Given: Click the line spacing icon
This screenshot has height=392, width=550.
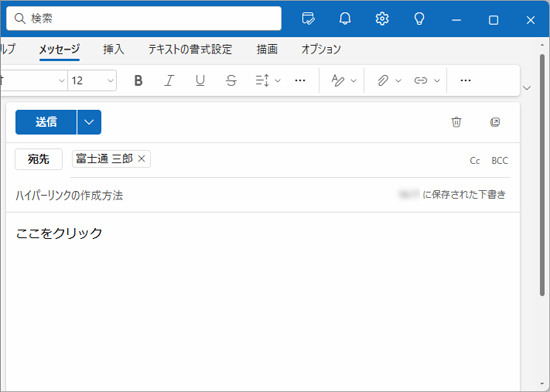Looking at the screenshot, I should 262,81.
